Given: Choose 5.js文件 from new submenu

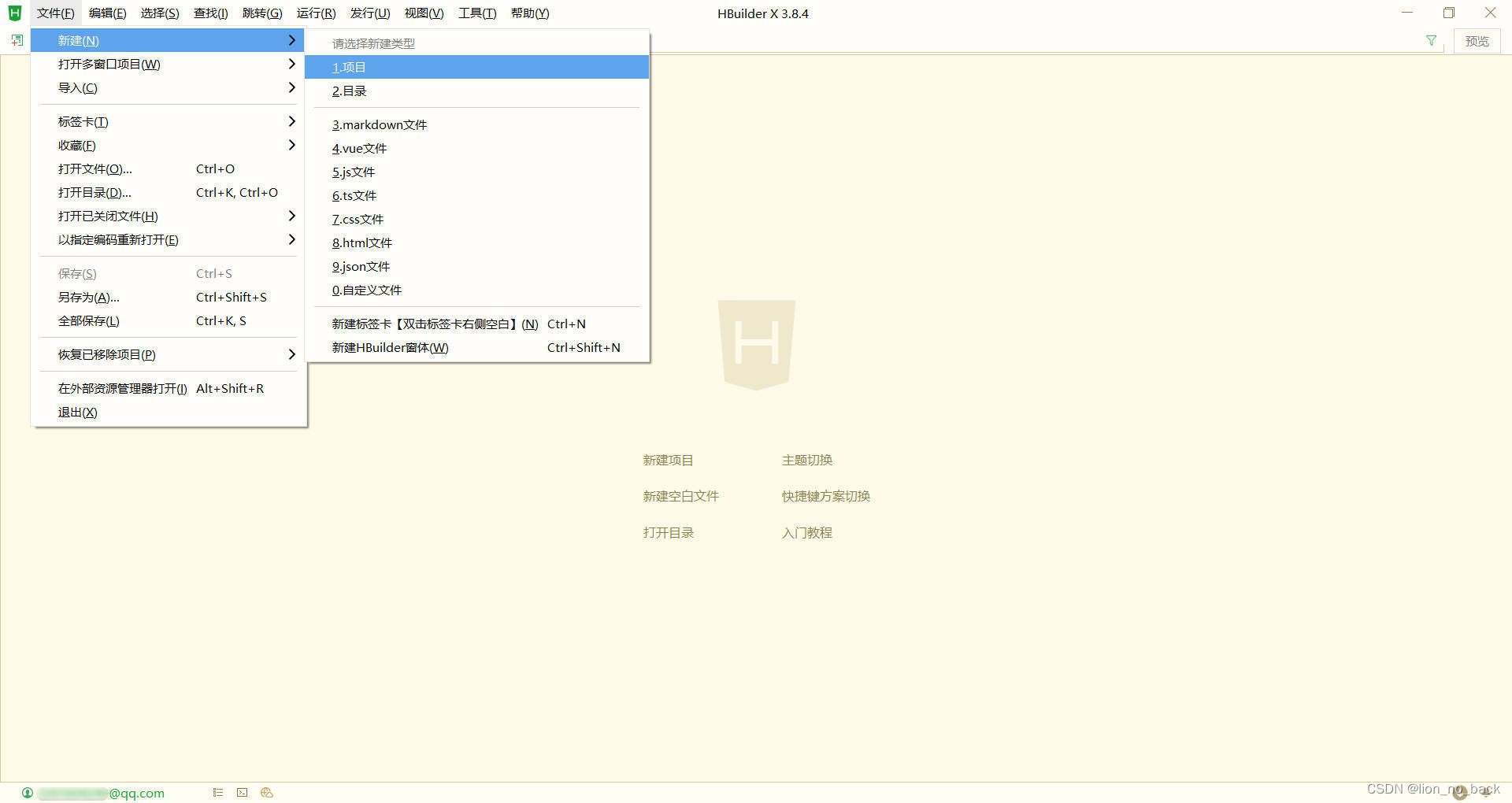Looking at the screenshot, I should (x=476, y=172).
